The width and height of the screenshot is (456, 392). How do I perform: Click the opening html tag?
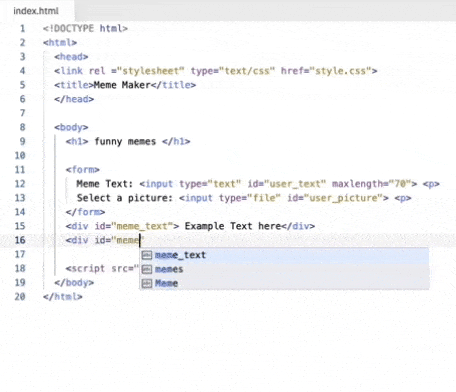click(x=60, y=43)
